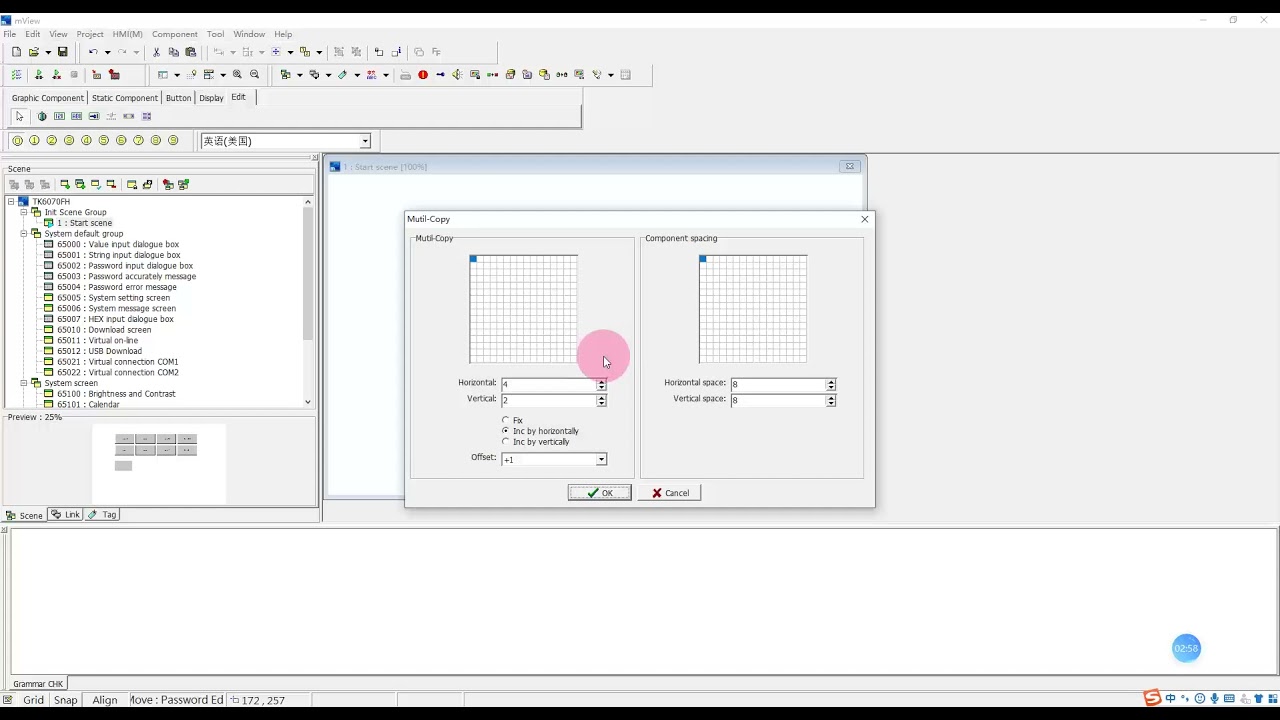Open the HMI(M) menu

127,34
